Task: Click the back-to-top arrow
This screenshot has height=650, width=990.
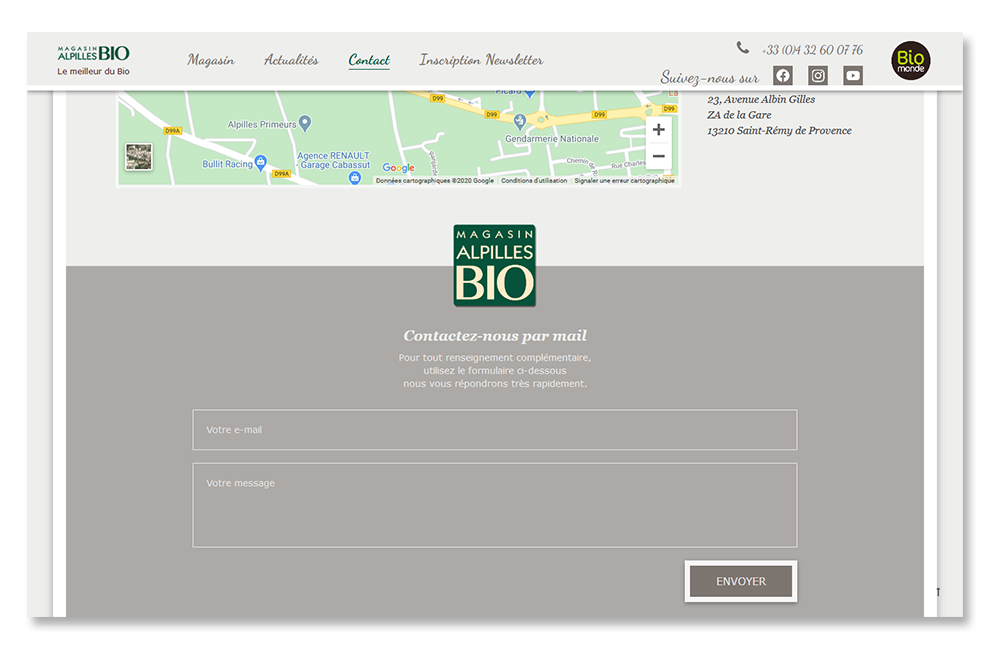Action: pos(938,592)
